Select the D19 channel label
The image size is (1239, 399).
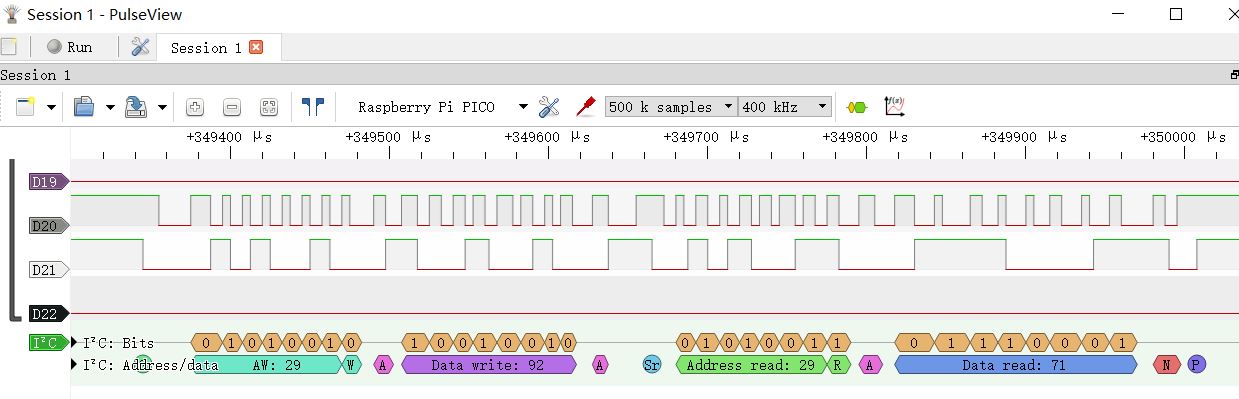[48, 182]
